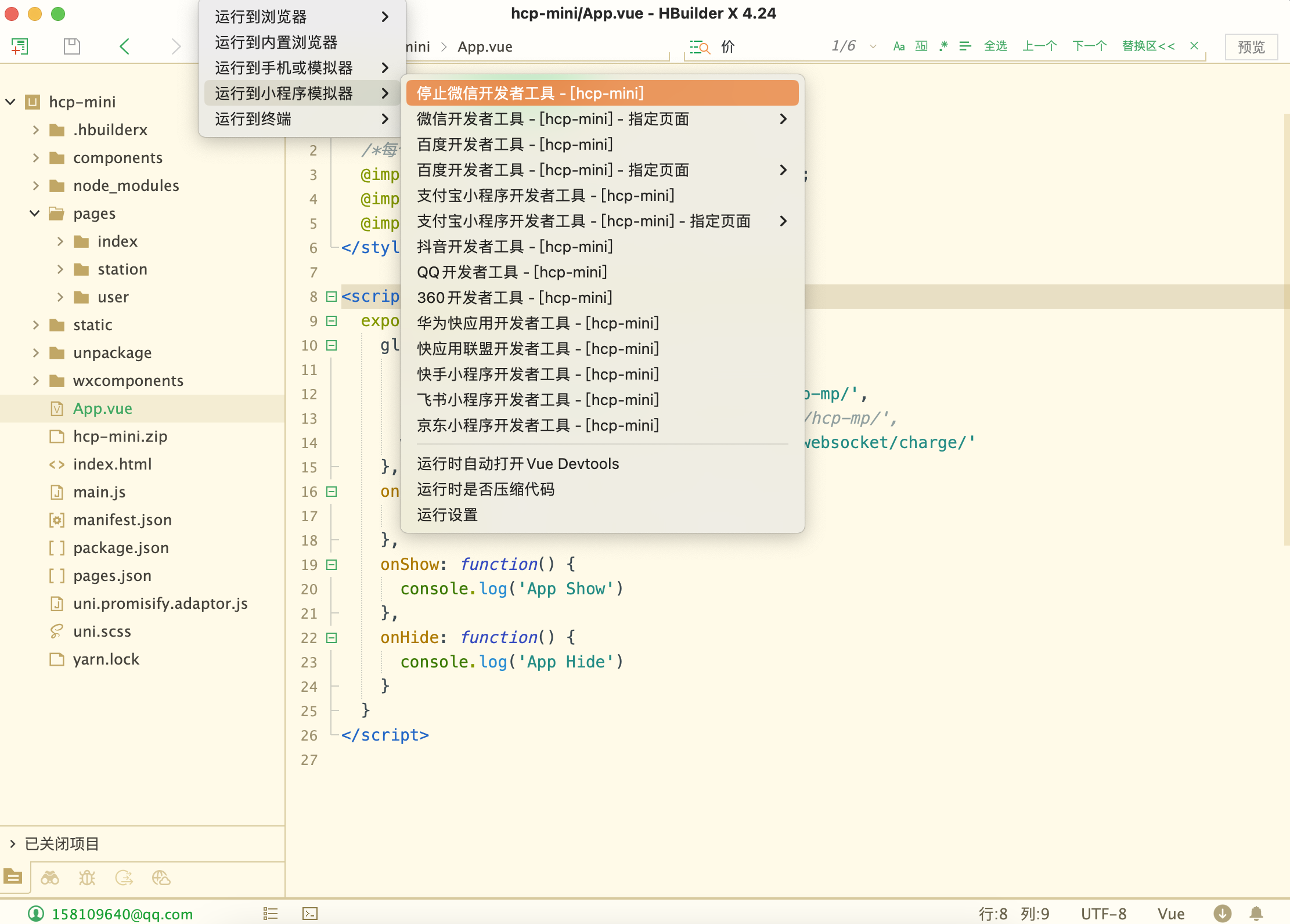Open 微信开发者工具 指定页面 submenu
Image resolution: width=1290 pixels, height=924 pixels.
coord(603,119)
